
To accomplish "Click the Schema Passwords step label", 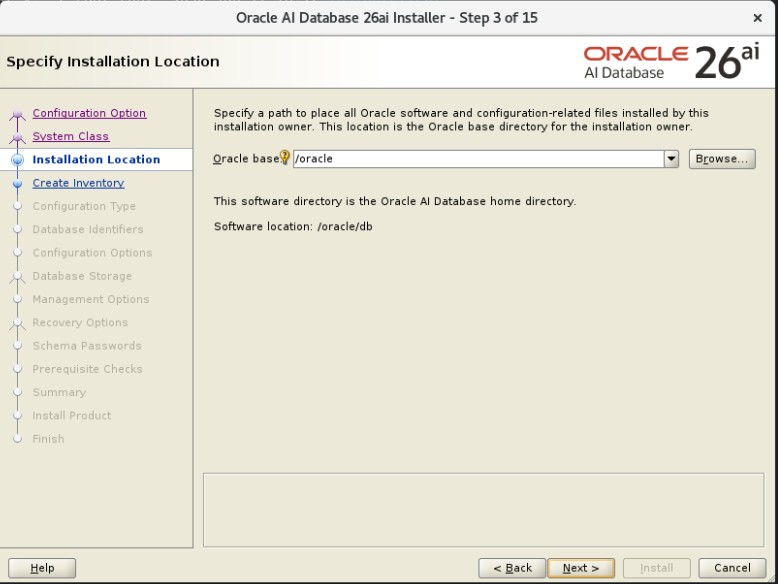I will point(87,346).
